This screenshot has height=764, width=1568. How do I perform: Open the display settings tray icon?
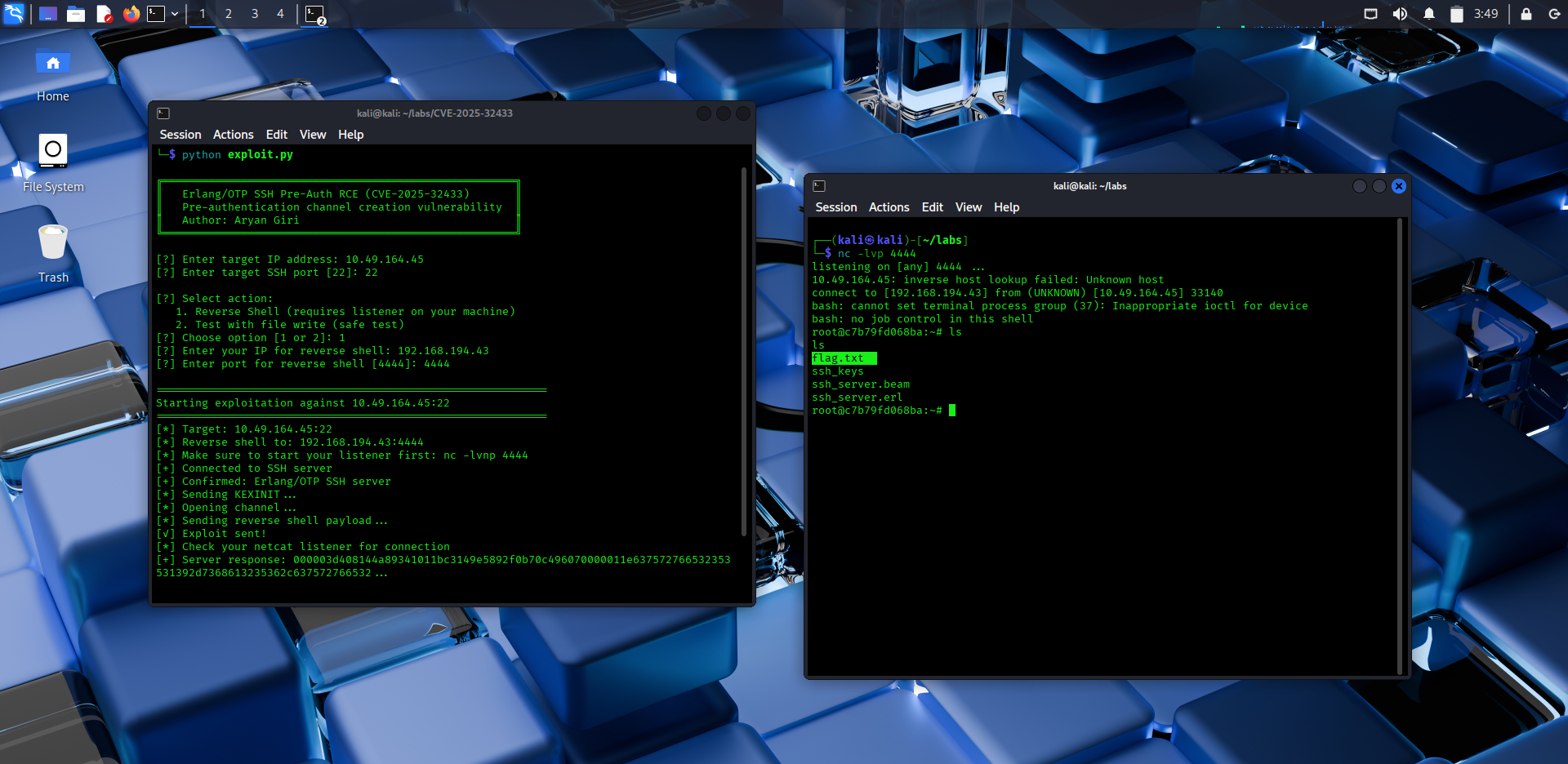1371,14
